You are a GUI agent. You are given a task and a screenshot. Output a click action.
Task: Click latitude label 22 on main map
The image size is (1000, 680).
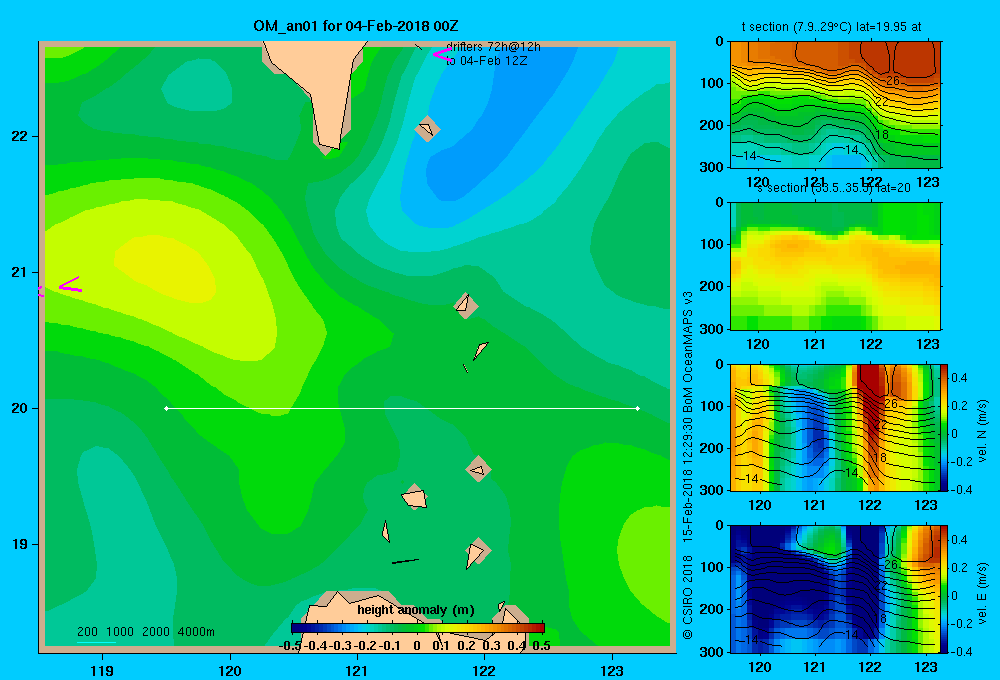point(20,137)
